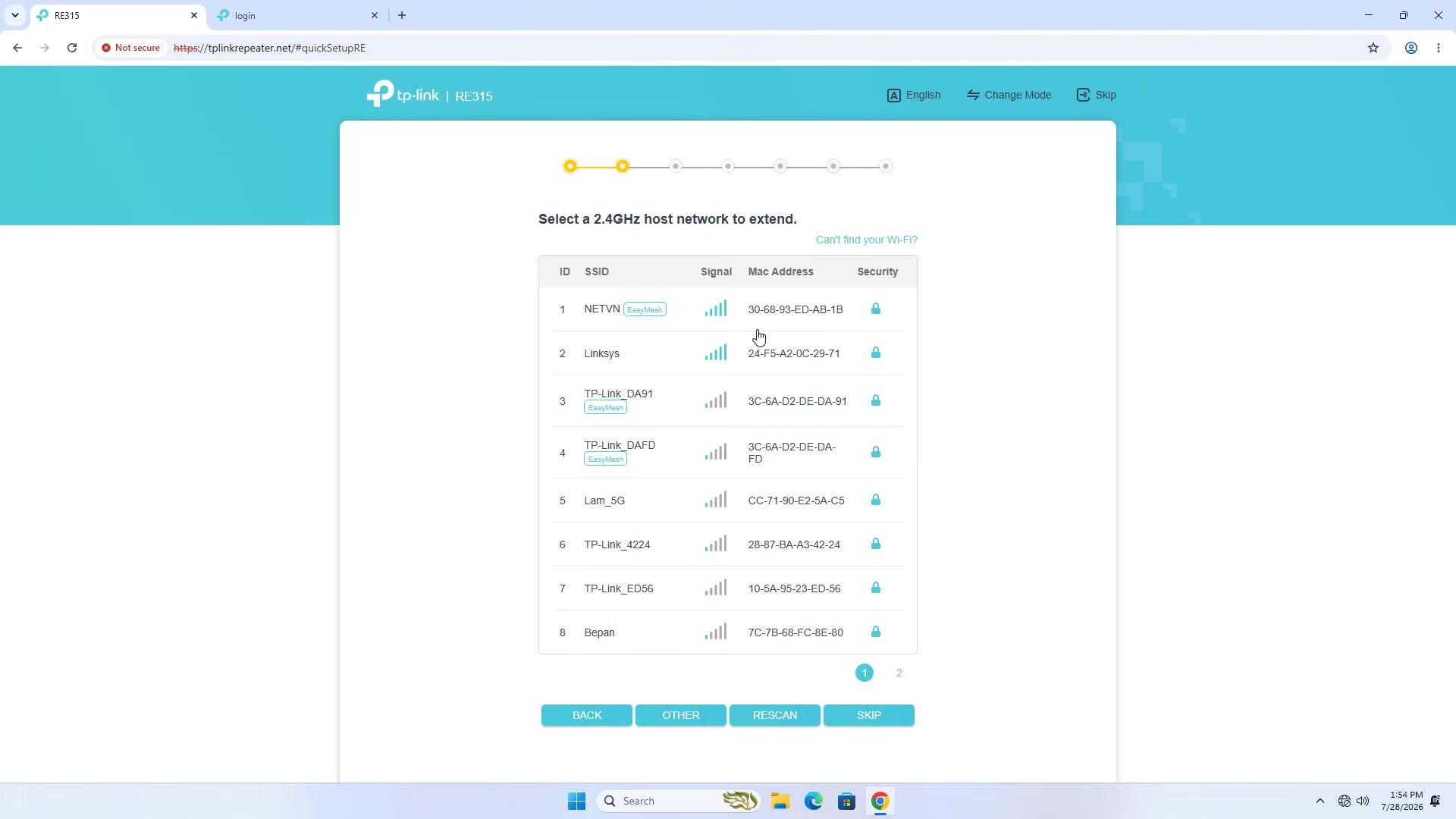Click the lock icon for TP-Link_DA91
Image resolution: width=1456 pixels, height=819 pixels.
[876, 400]
